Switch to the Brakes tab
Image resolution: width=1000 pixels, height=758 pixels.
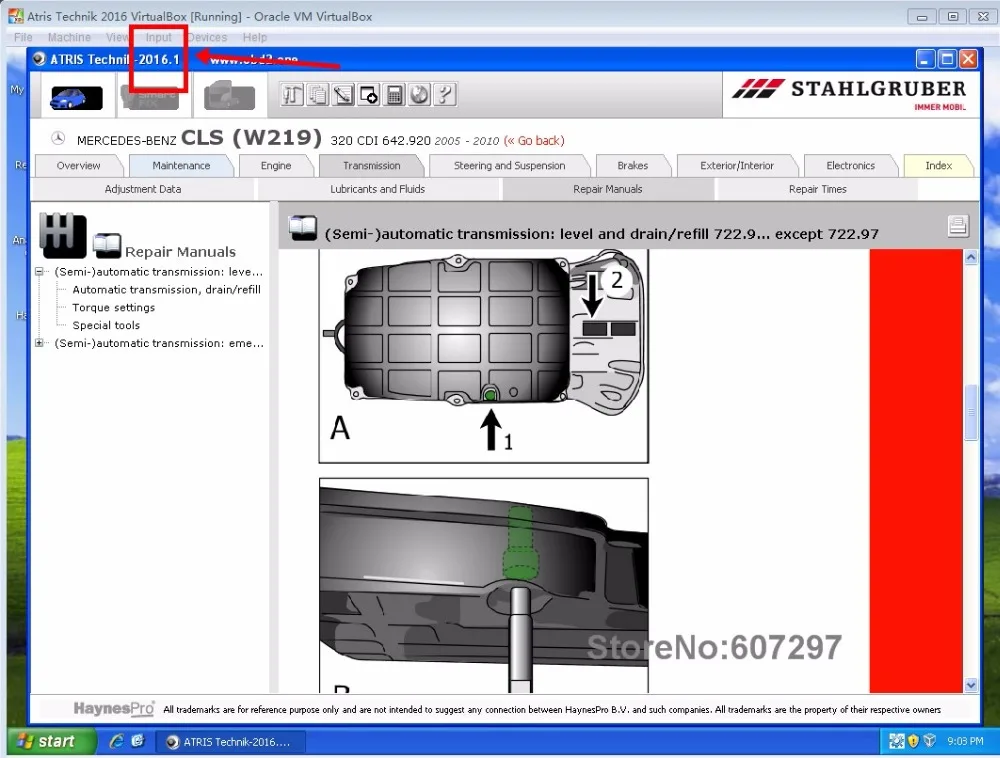633,166
